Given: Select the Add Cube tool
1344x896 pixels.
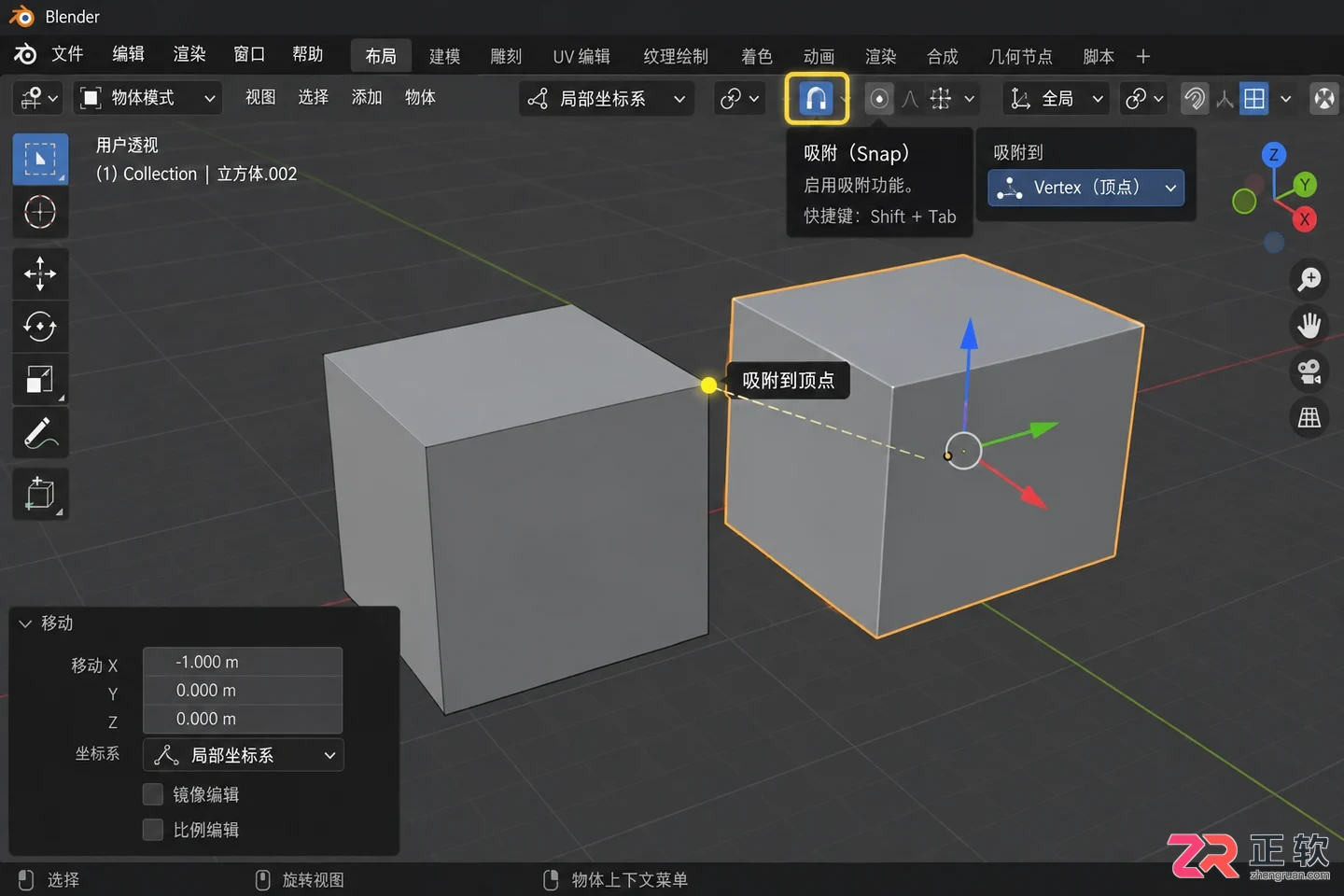Looking at the screenshot, I should [x=40, y=493].
